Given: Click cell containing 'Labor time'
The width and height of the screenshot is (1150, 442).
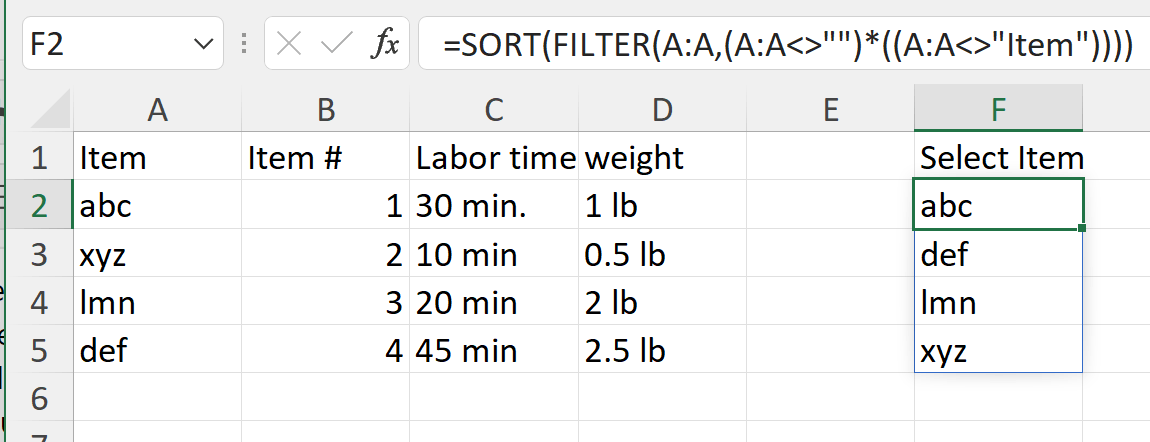Looking at the screenshot, I should 494,158.
